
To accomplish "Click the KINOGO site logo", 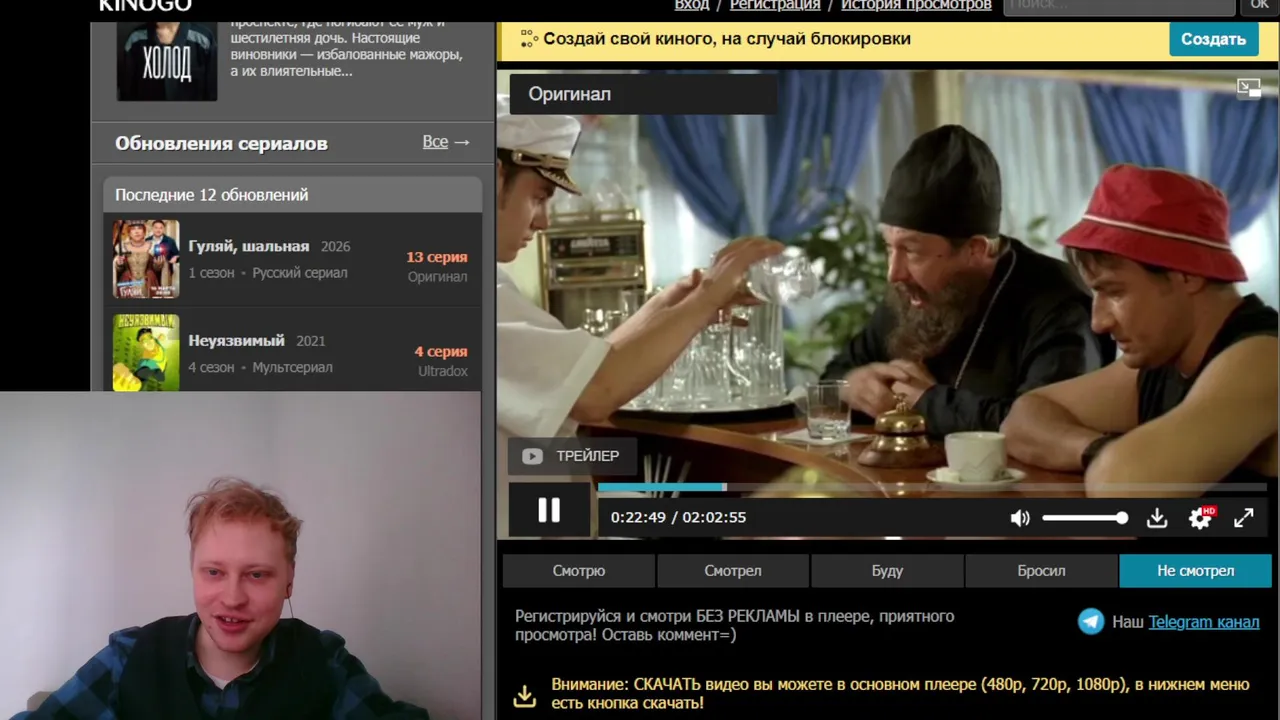I will coord(145,6).
